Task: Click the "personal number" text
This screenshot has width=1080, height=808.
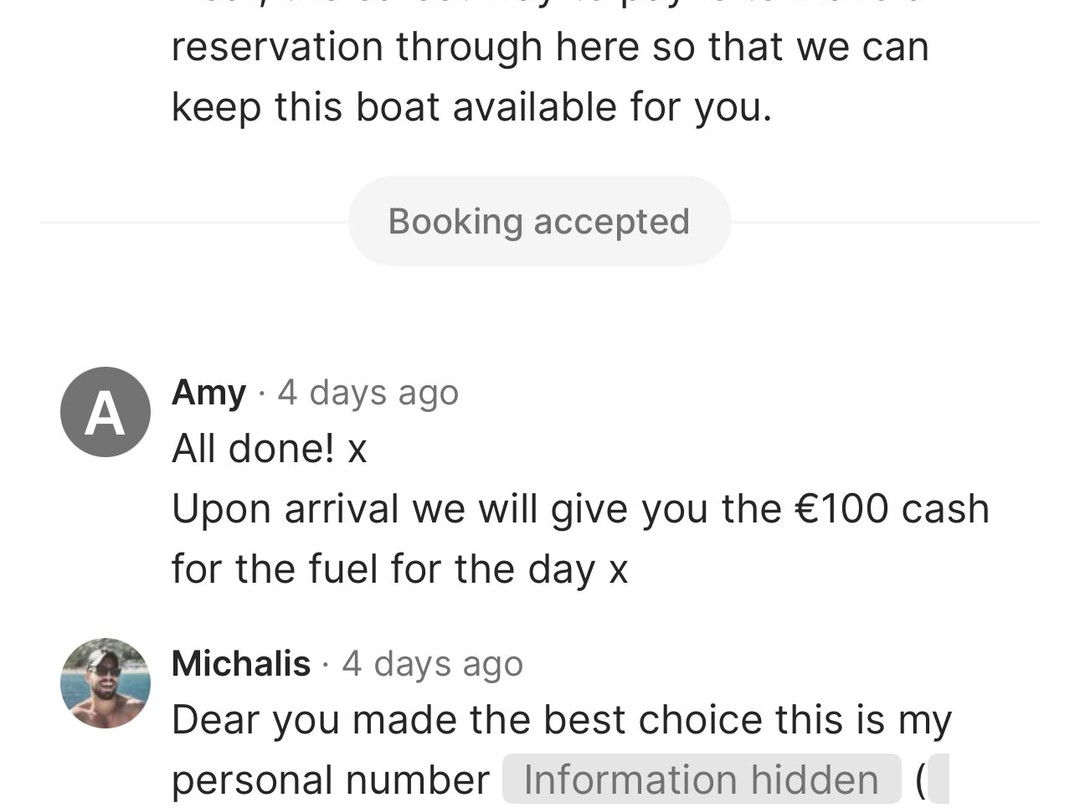Action: (x=330, y=780)
